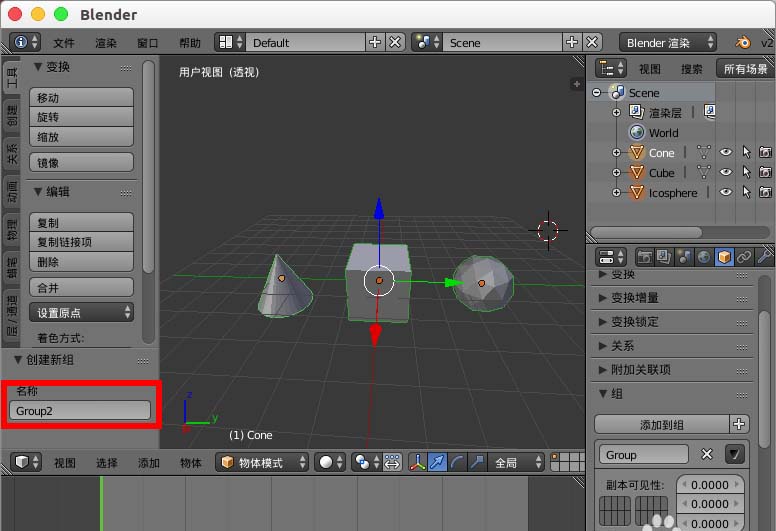Screen dimensions: 776x531
Task: Enable the scale manipulator icon
Action: [477, 462]
